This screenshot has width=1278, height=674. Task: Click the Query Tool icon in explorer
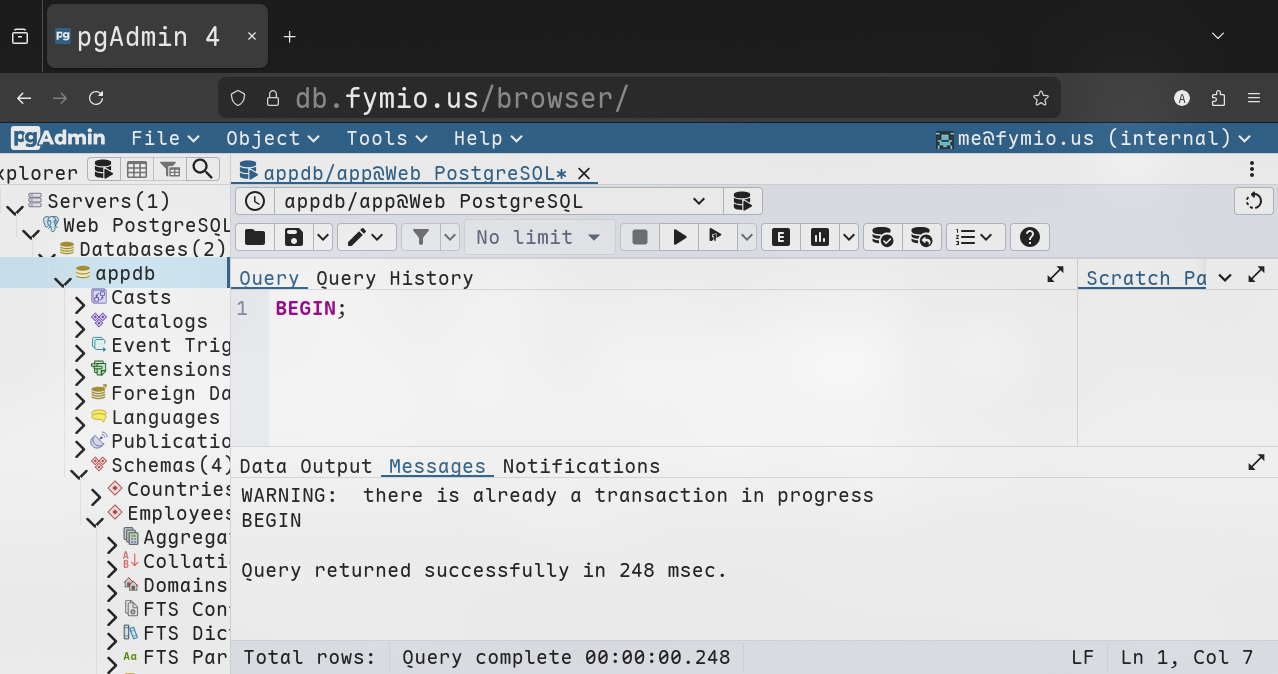tap(103, 169)
